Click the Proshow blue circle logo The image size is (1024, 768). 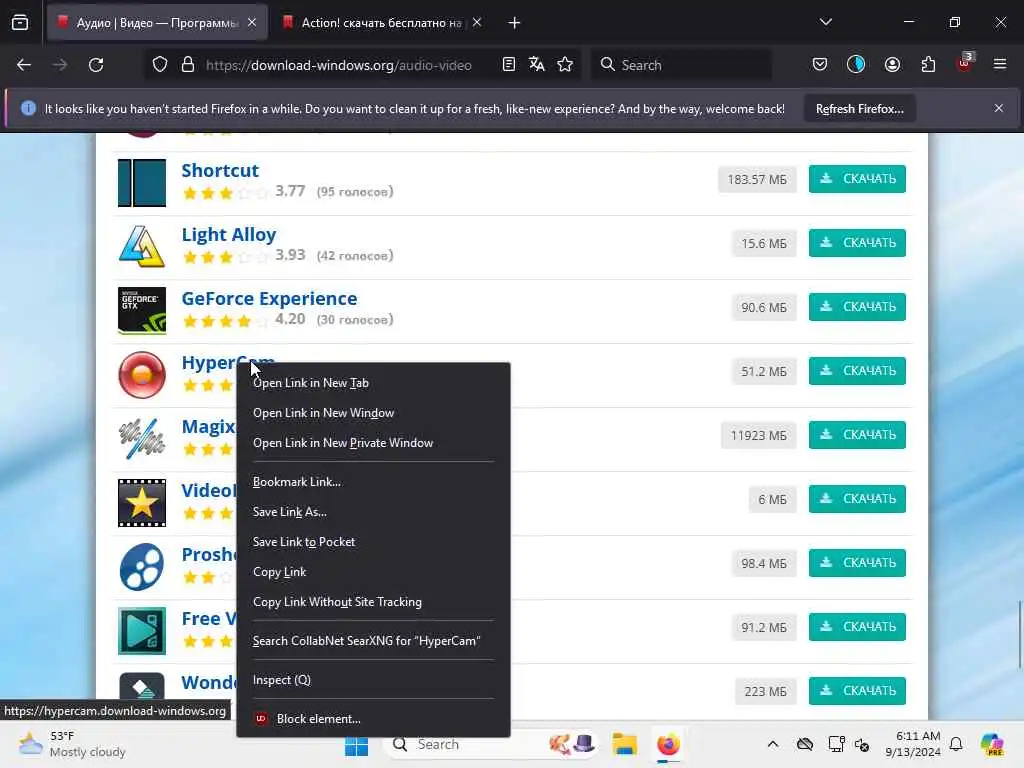(x=142, y=567)
